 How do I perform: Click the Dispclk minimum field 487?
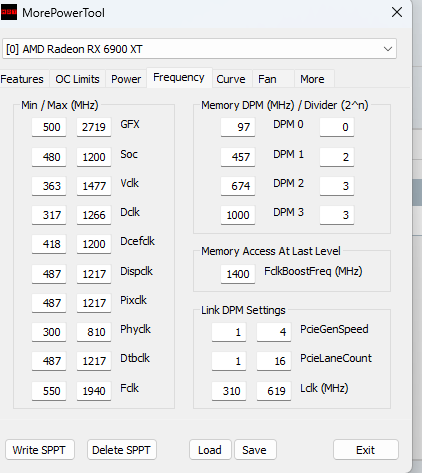point(49,274)
